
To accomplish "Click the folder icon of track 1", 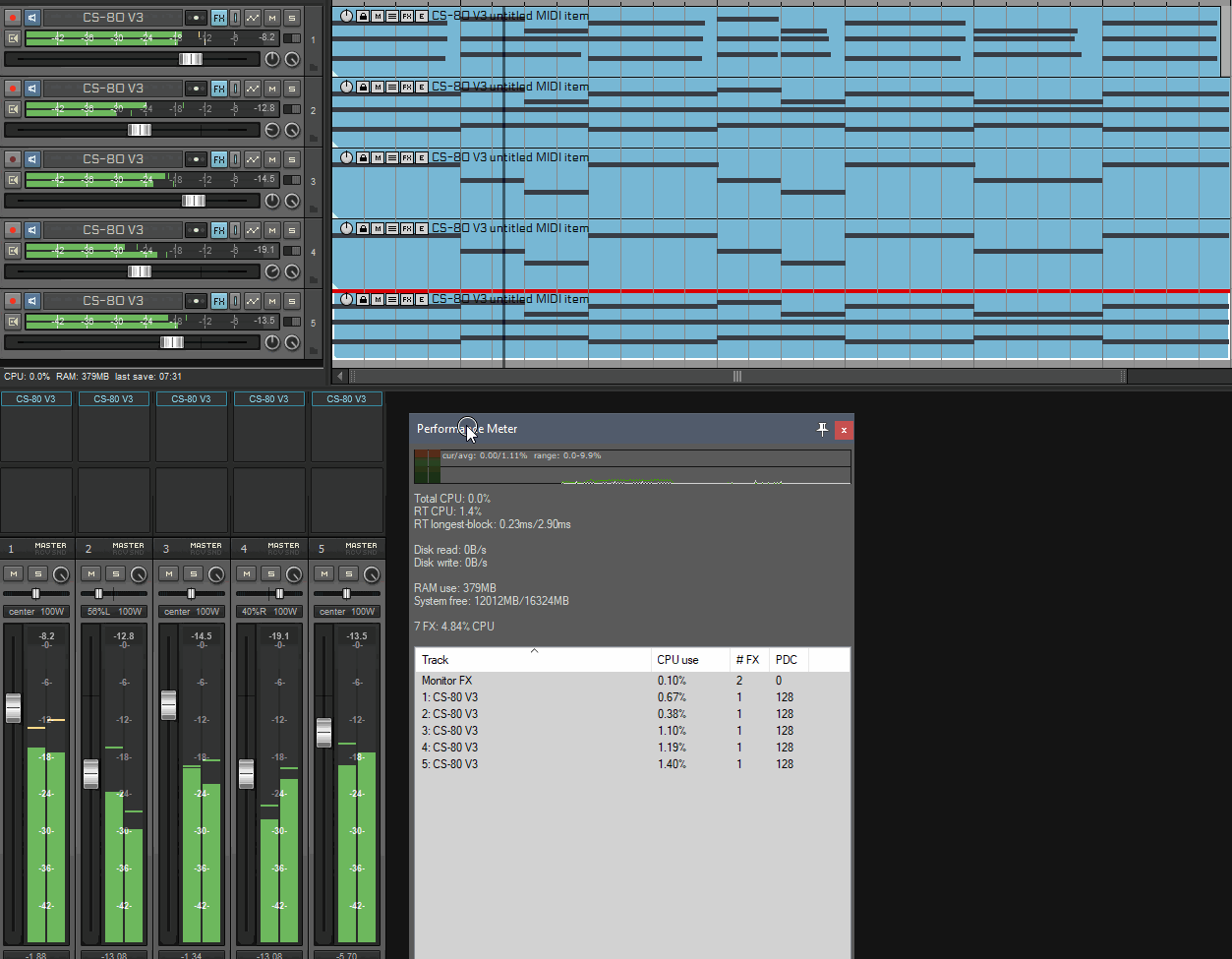I will click(314, 68).
